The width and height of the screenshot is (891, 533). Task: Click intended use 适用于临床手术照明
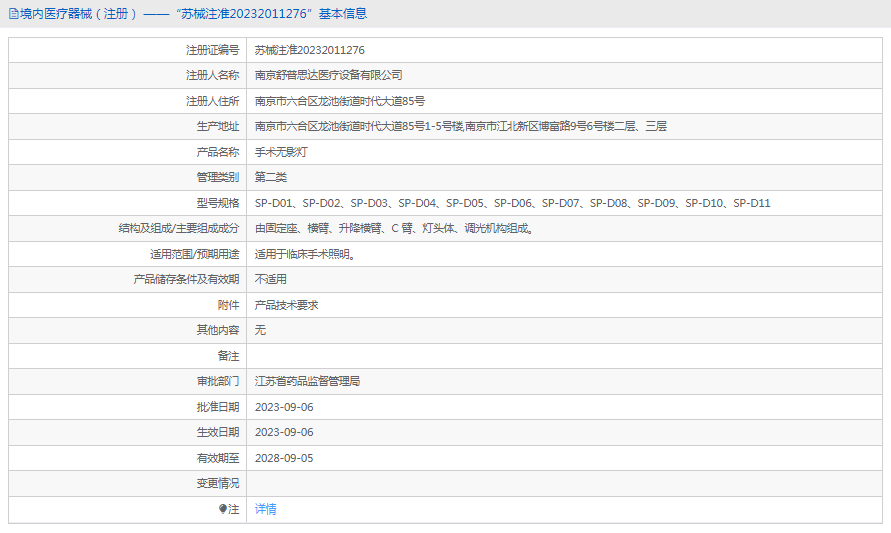305,254
